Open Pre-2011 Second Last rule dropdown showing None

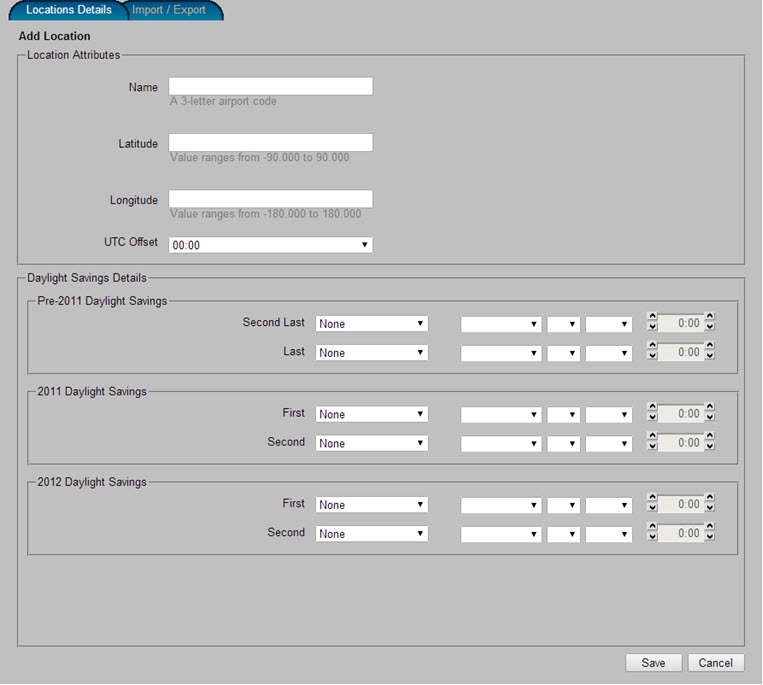372,324
